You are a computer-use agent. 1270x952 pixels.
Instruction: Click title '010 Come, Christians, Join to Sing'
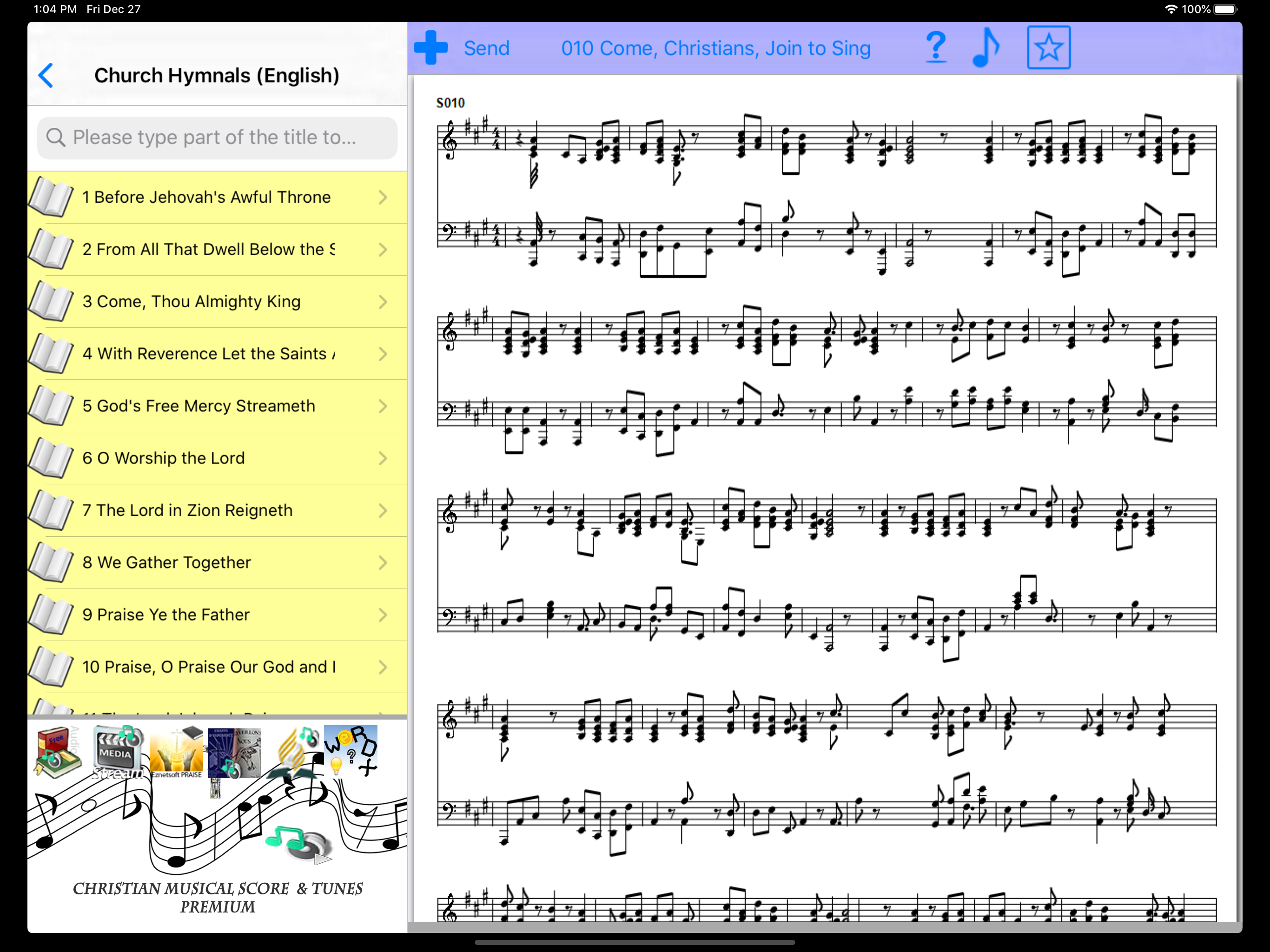pyautogui.click(x=715, y=48)
